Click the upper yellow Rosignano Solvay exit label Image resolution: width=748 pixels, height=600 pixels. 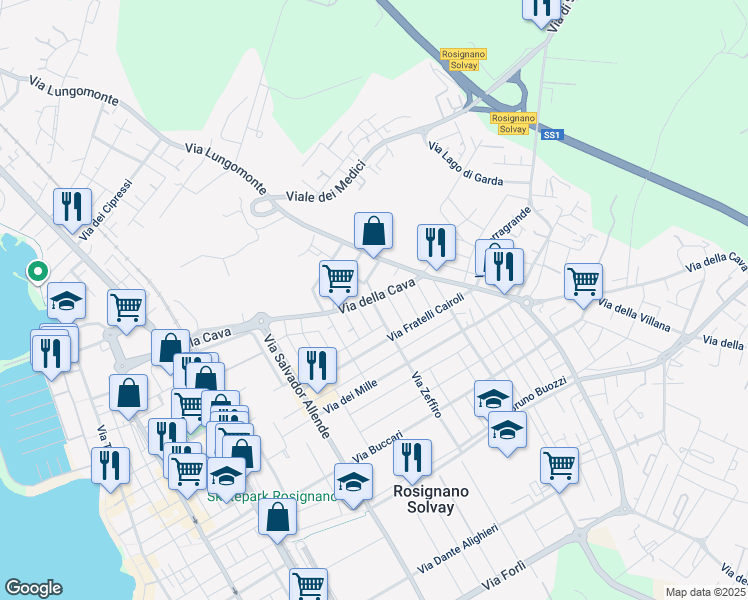(460, 59)
